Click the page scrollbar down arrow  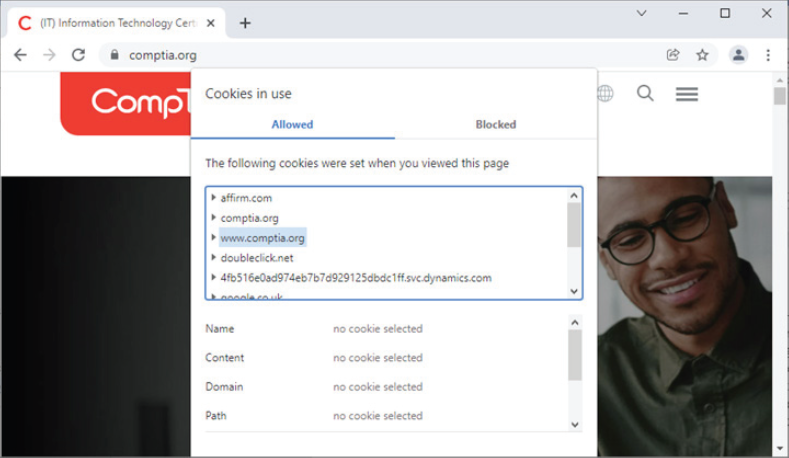click(x=779, y=448)
